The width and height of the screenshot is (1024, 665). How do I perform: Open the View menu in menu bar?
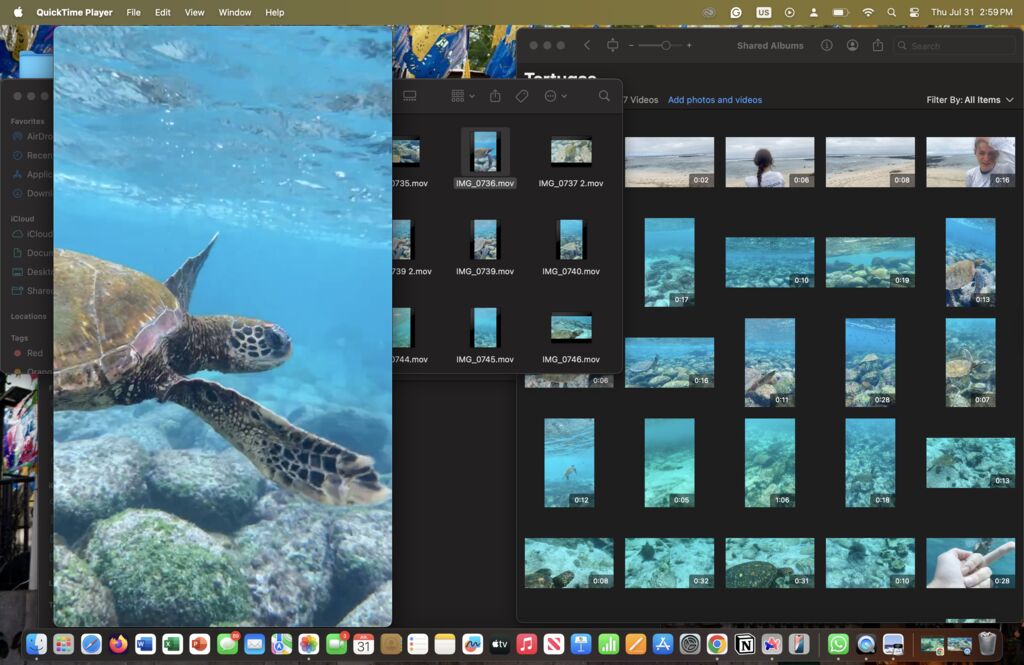(194, 12)
